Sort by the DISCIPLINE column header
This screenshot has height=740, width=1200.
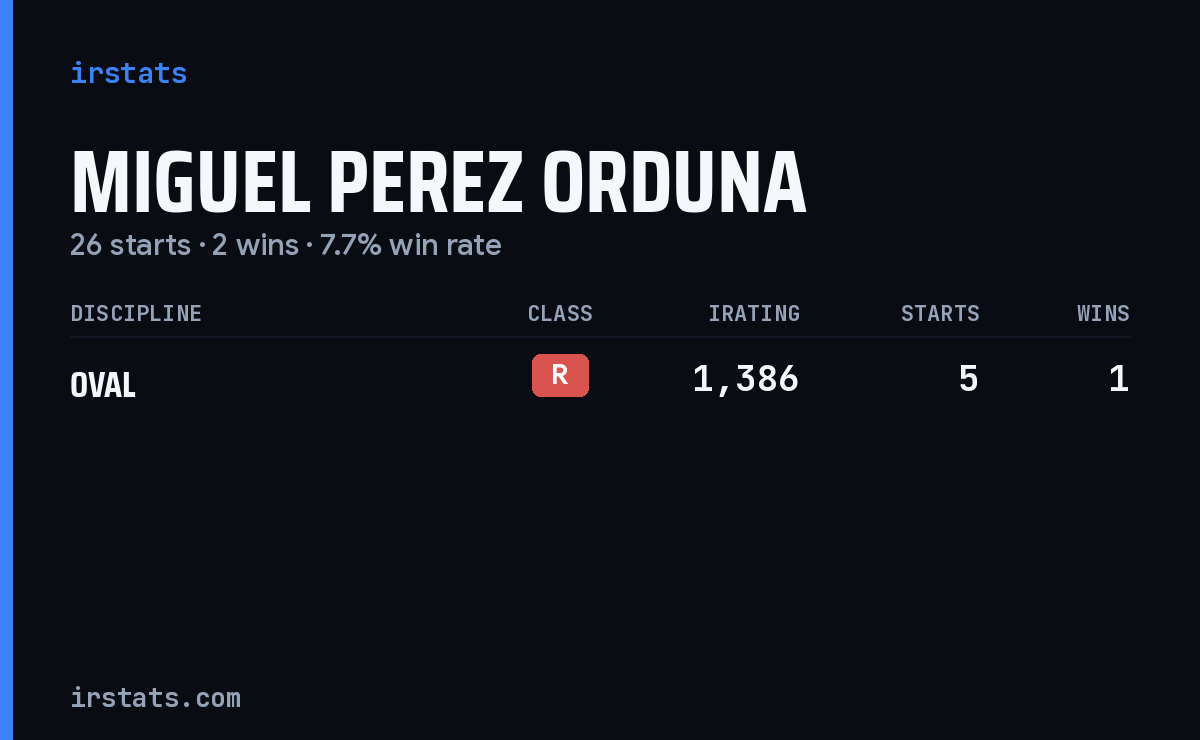136,314
